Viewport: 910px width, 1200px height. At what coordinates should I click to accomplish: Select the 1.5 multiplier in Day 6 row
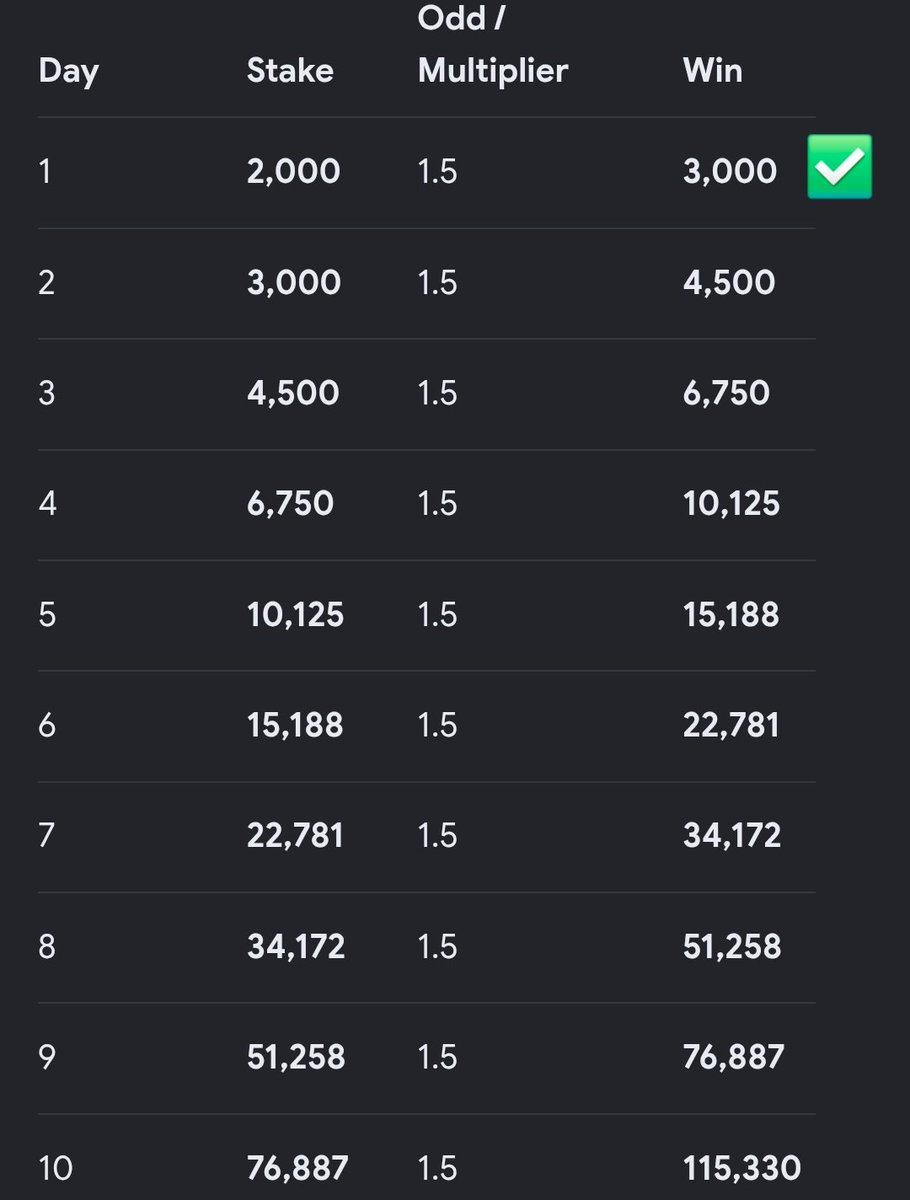click(x=438, y=725)
